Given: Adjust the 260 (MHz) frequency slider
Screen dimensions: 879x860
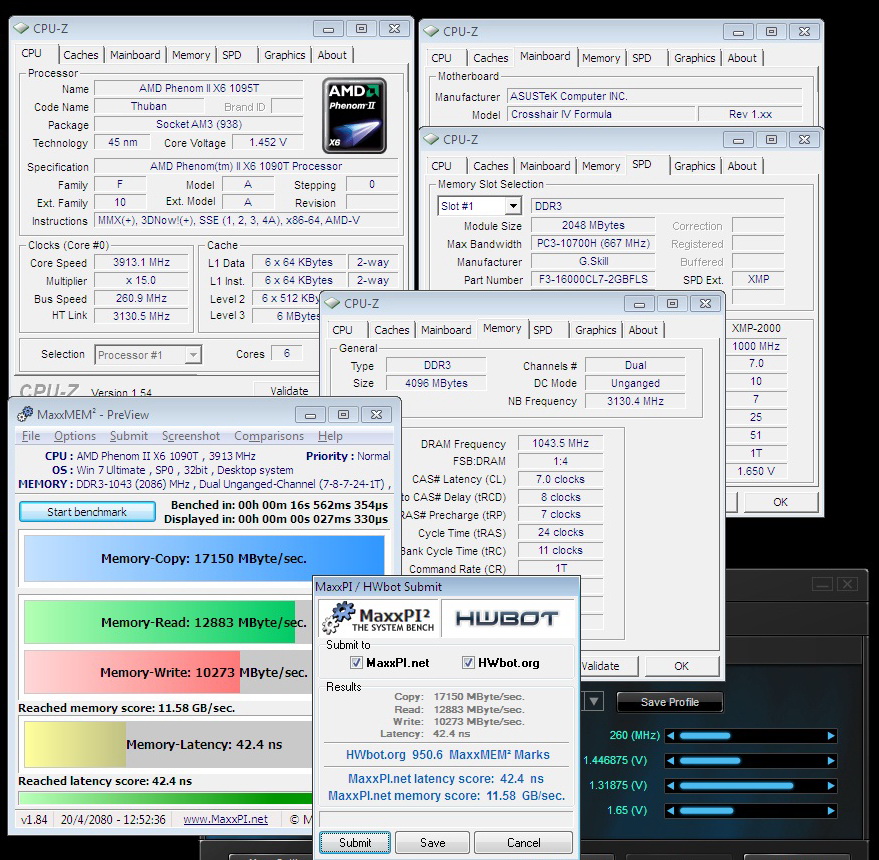Looking at the screenshot, I should 751,736.
